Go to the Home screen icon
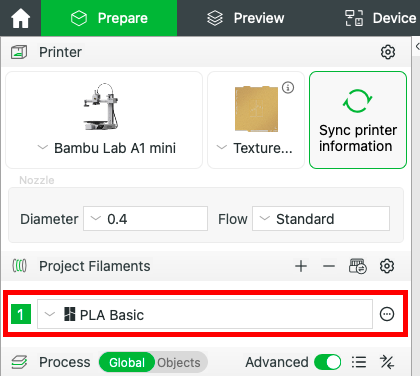The width and height of the screenshot is (420, 376). coord(20,18)
